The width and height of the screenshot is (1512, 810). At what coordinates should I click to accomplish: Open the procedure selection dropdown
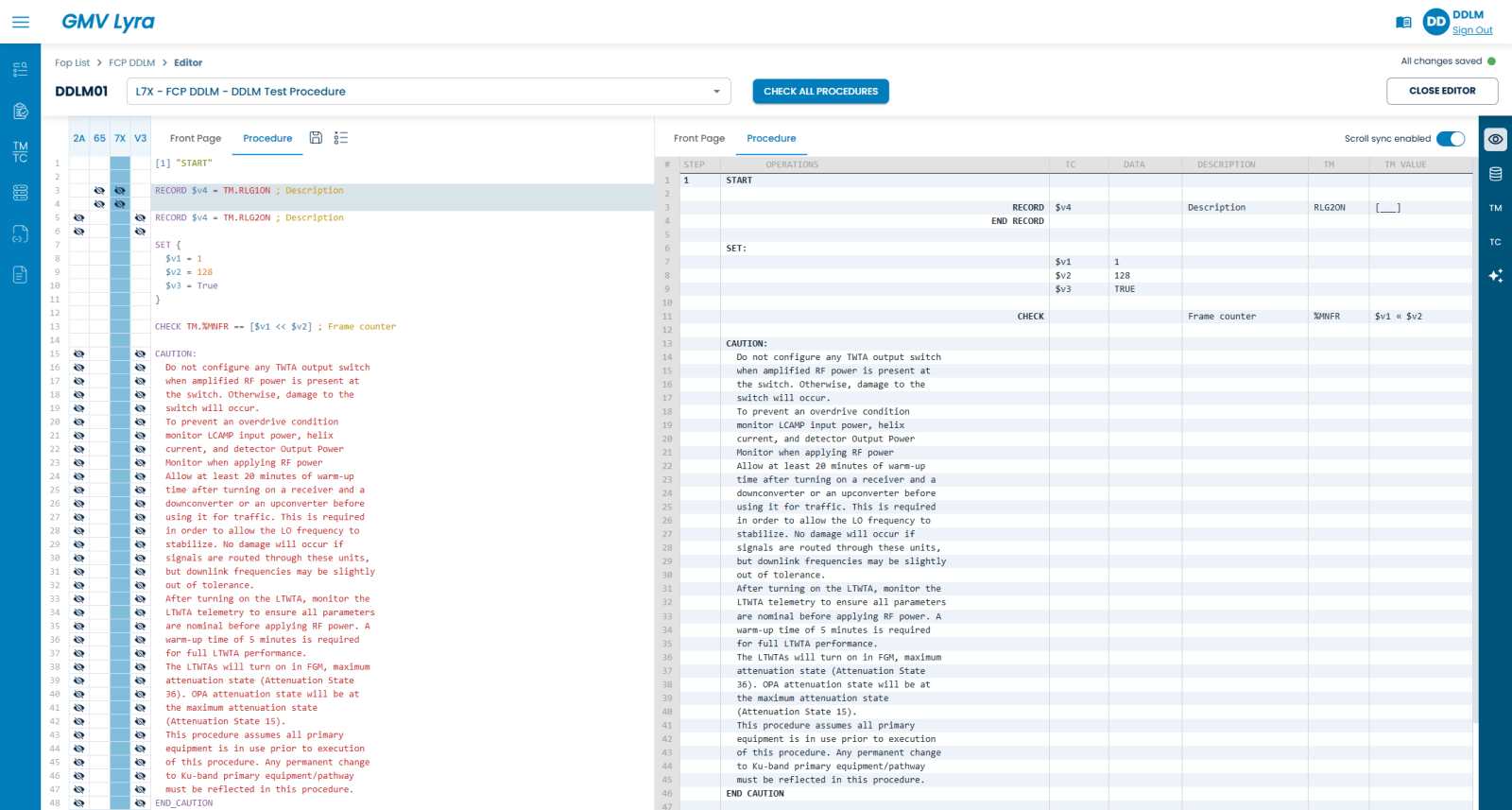tap(716, 92)
